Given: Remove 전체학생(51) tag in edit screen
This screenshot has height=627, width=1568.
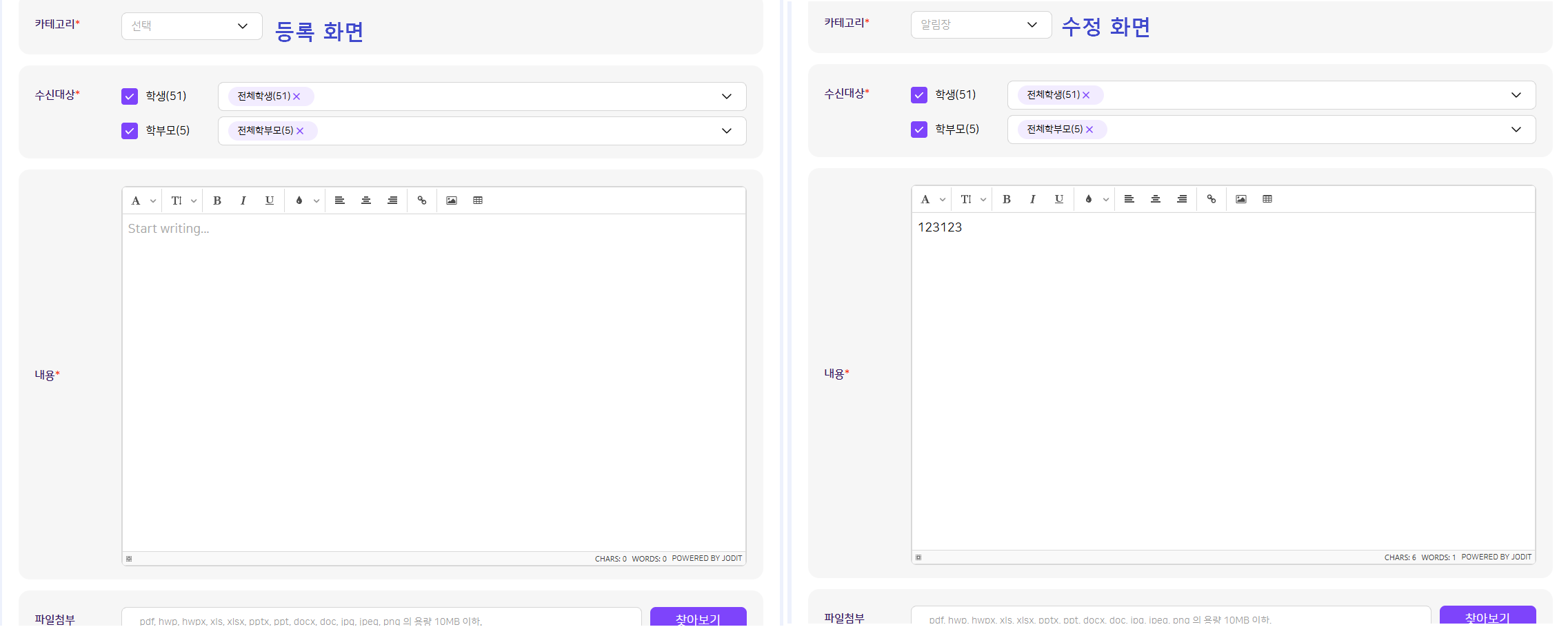Looking at the screenshot, I should [1086, 95].
